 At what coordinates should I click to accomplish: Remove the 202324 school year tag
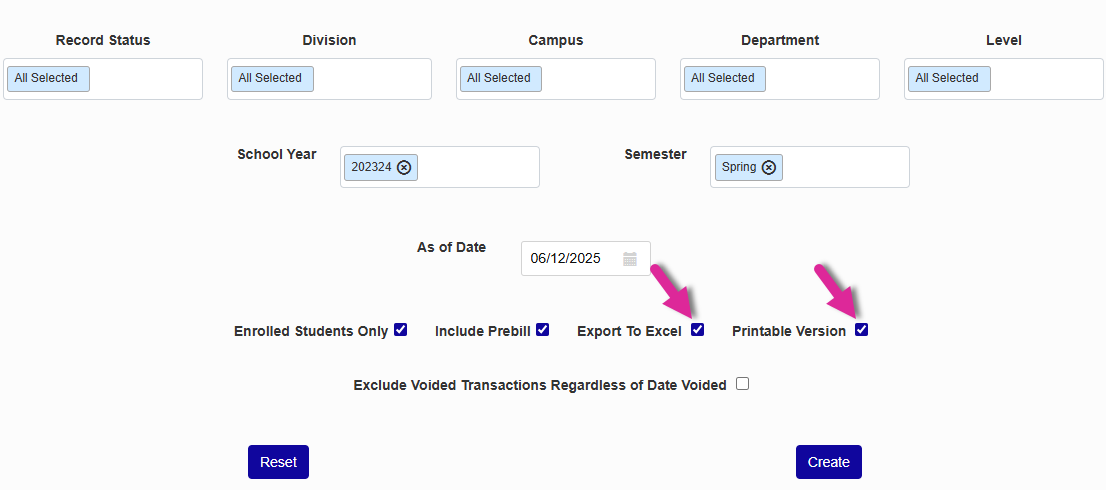pos(404,168)
